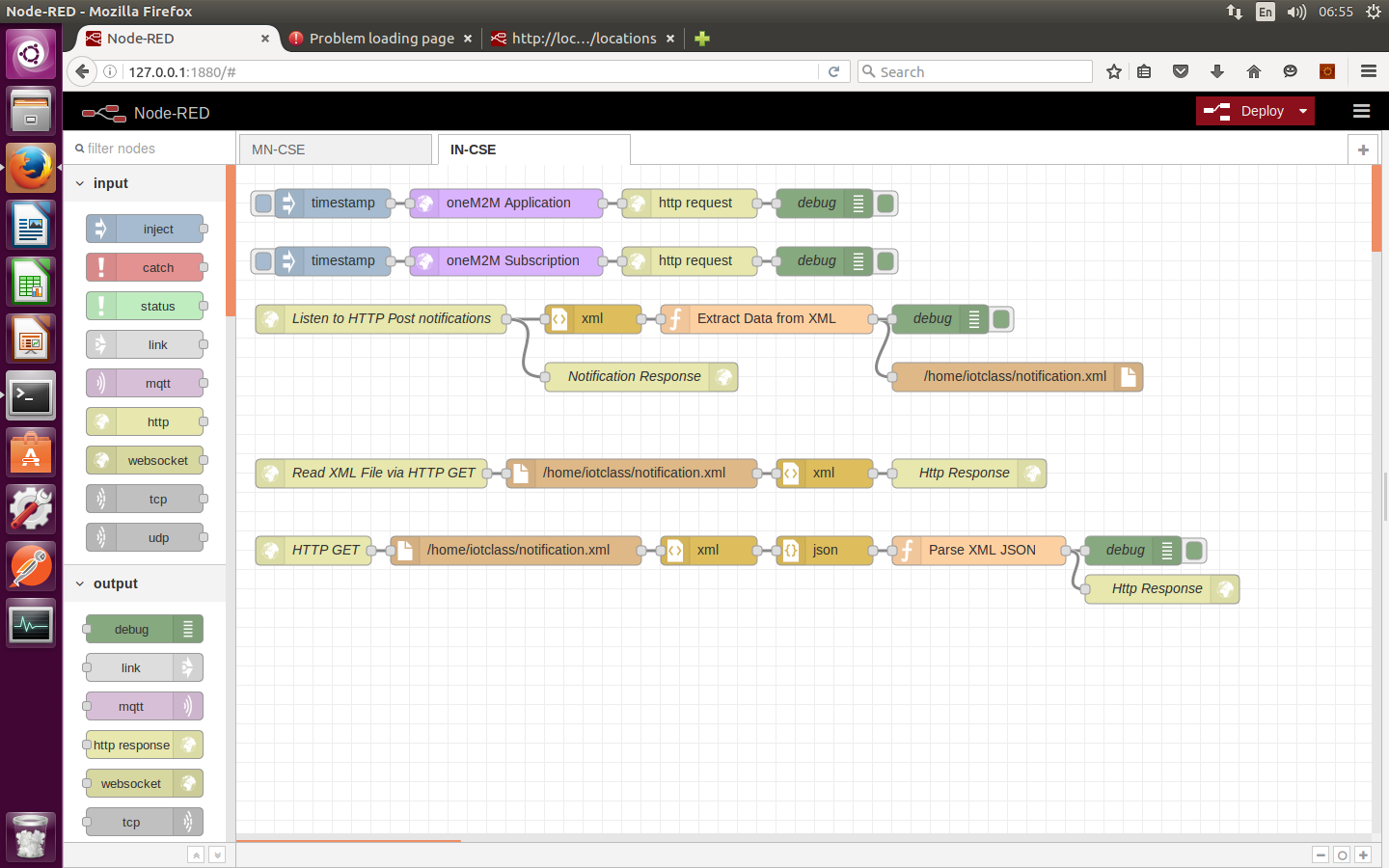Collapse the output palette category

[x=80, y=583]
